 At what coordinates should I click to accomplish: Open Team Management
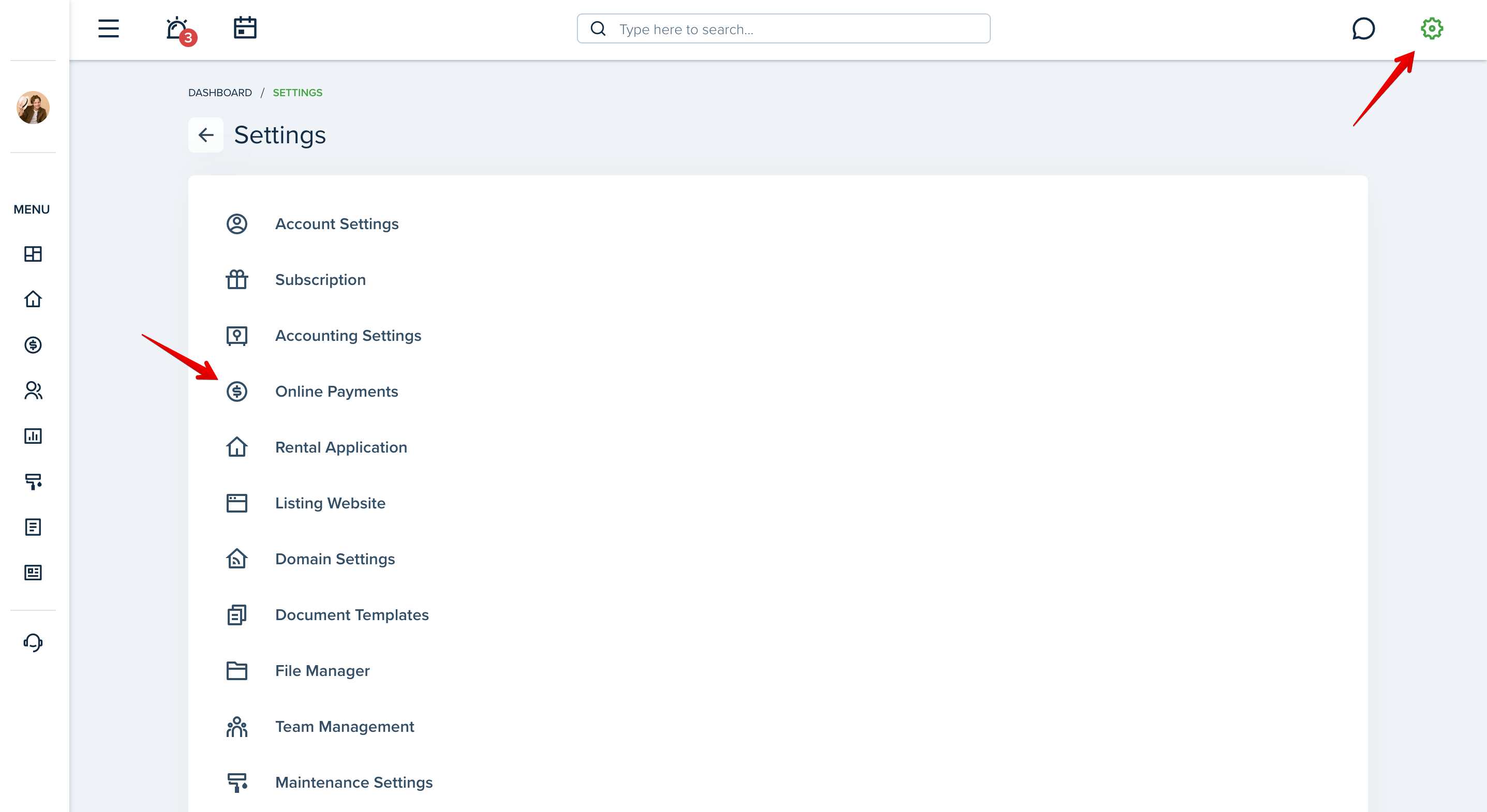tap(345, 727)
